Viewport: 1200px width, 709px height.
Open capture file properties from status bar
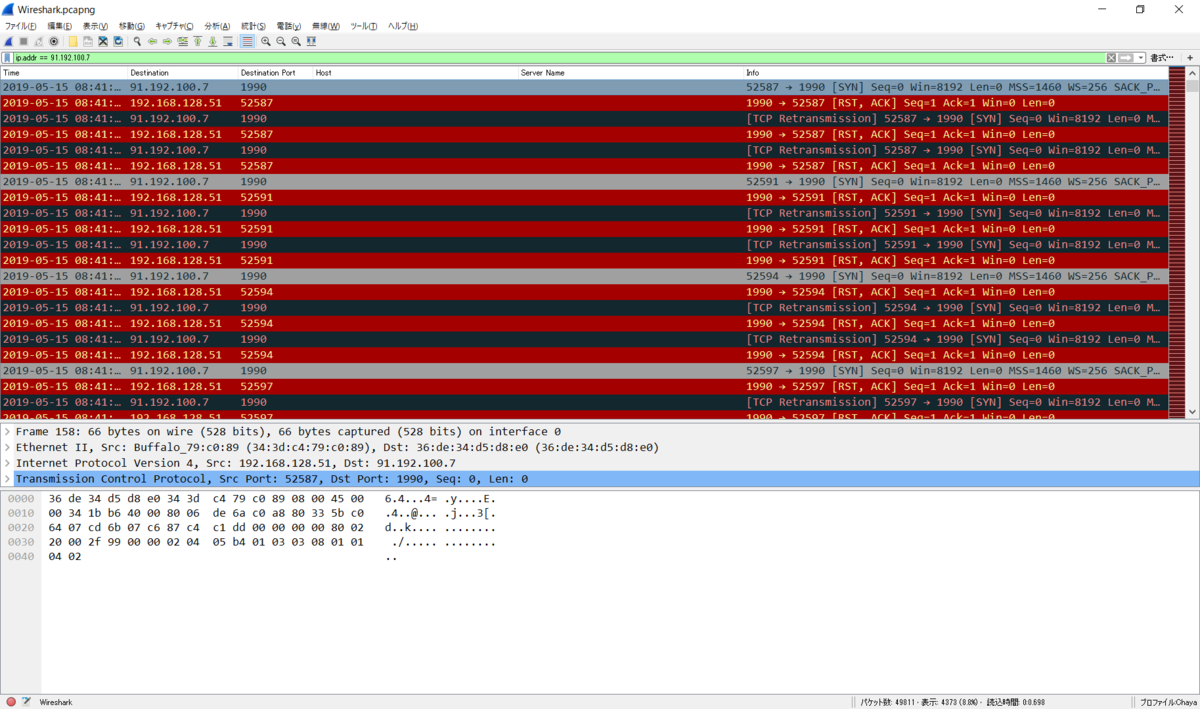click(26, 702)
